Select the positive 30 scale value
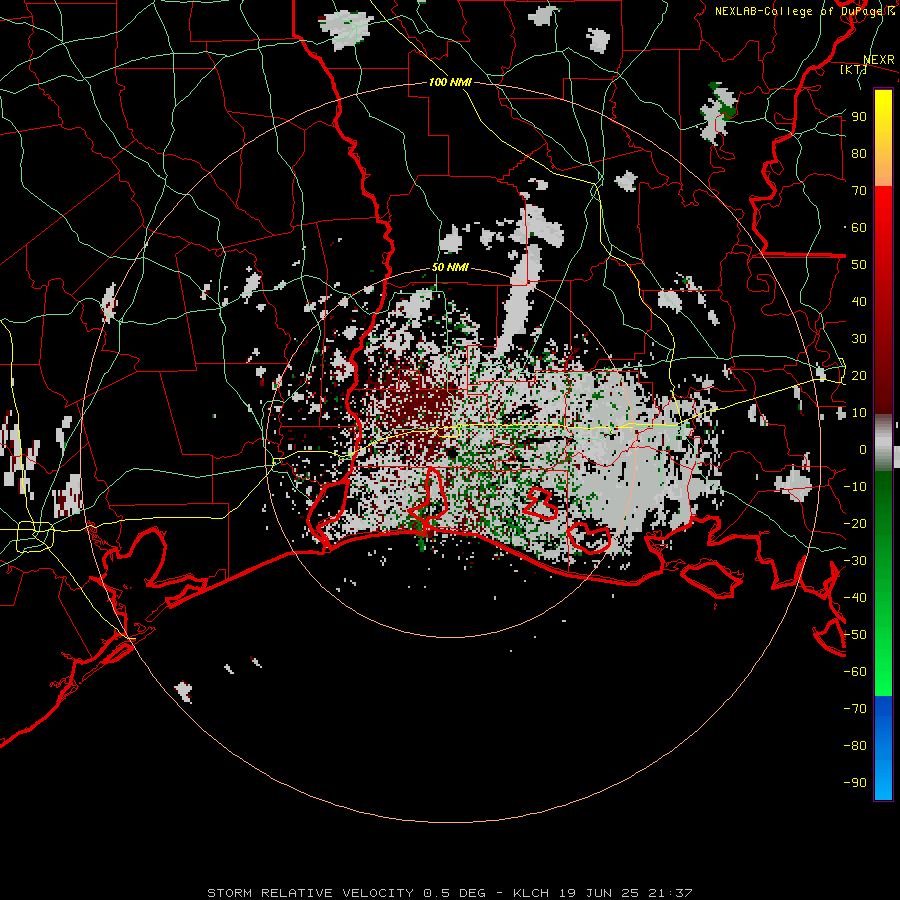Viewport: 900px width, 900px height. point(859,339)
